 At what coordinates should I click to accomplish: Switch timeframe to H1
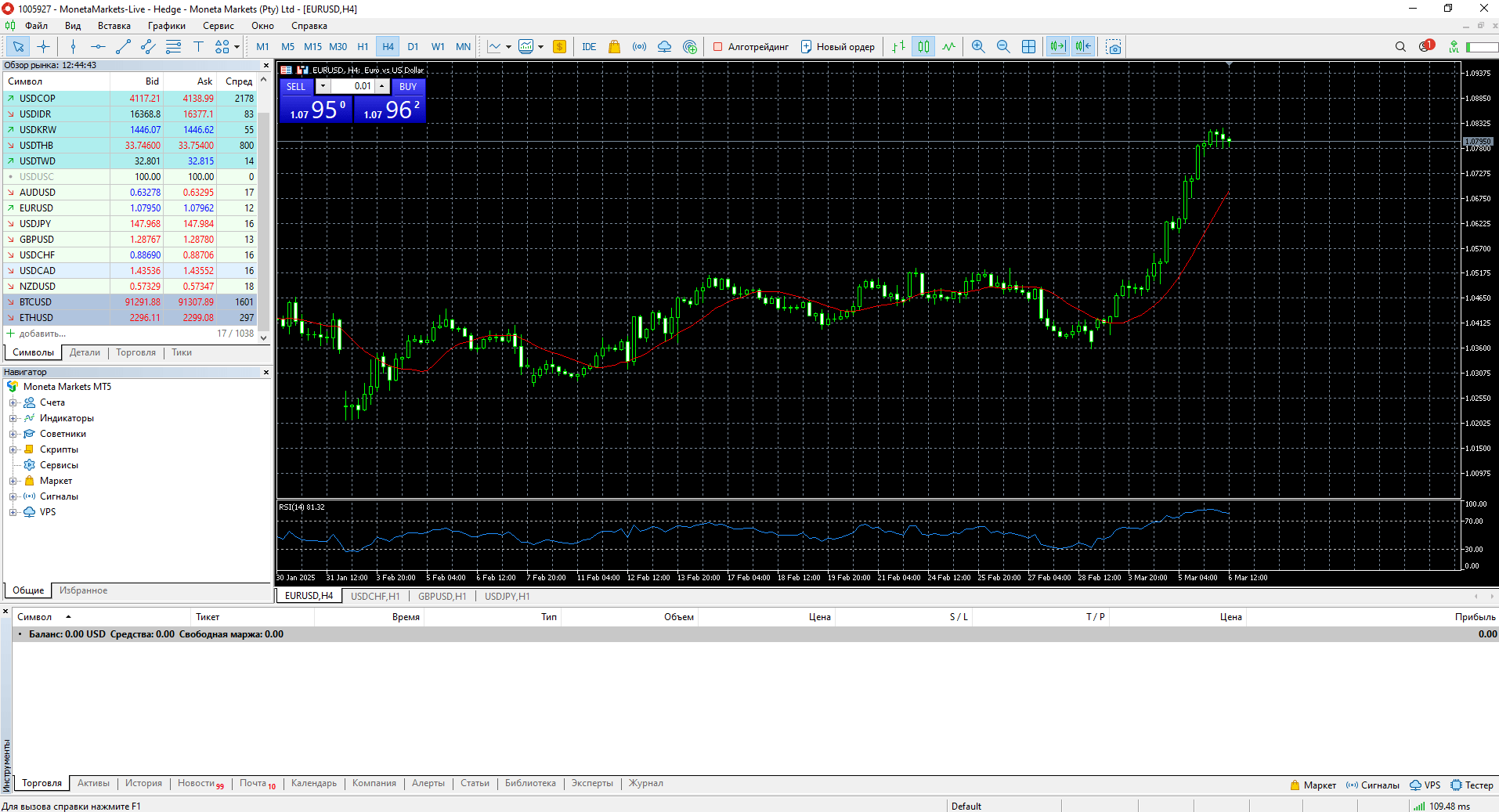point(363,47)
